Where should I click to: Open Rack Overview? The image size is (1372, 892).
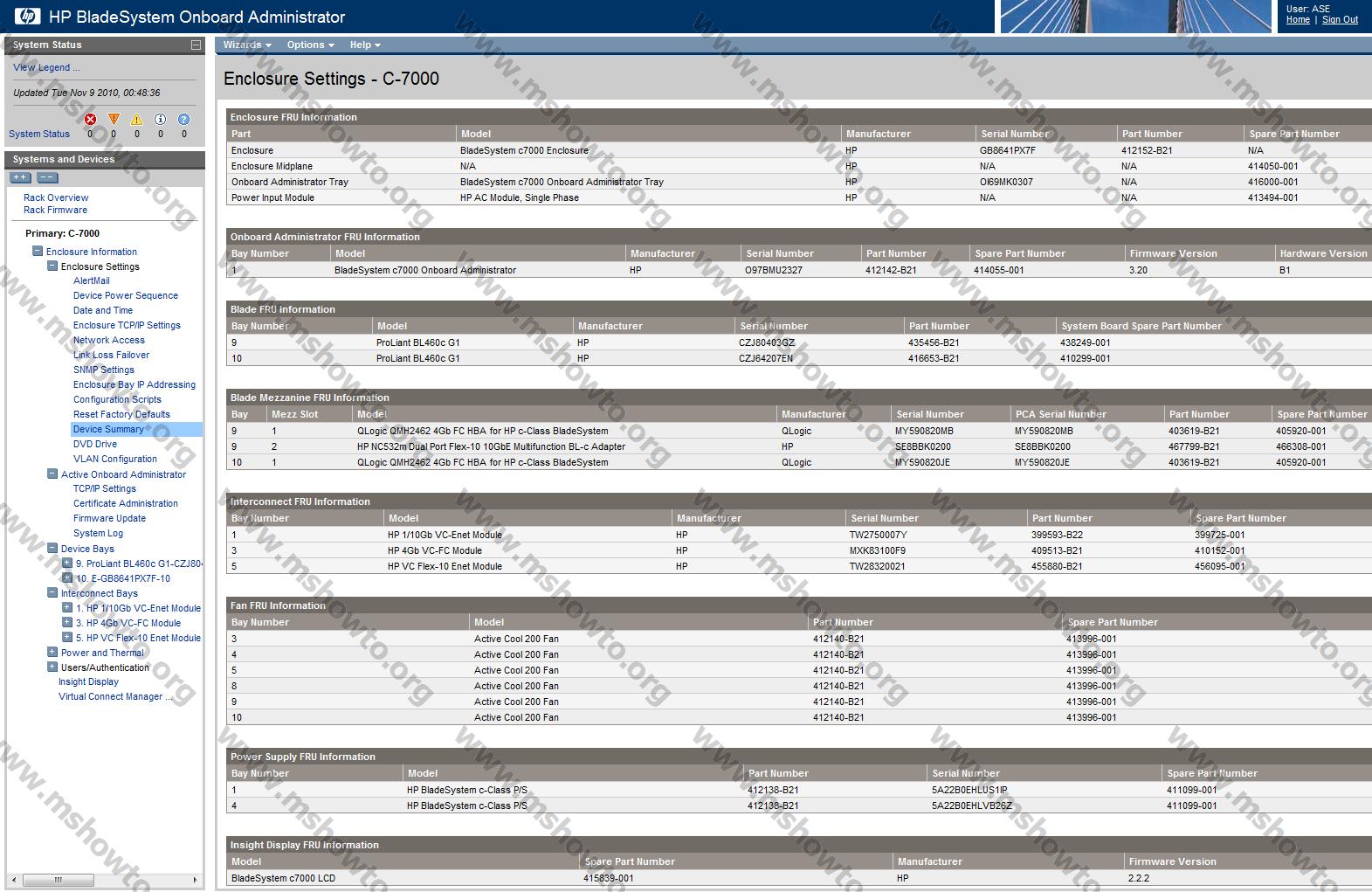click(x=56, y=197)
